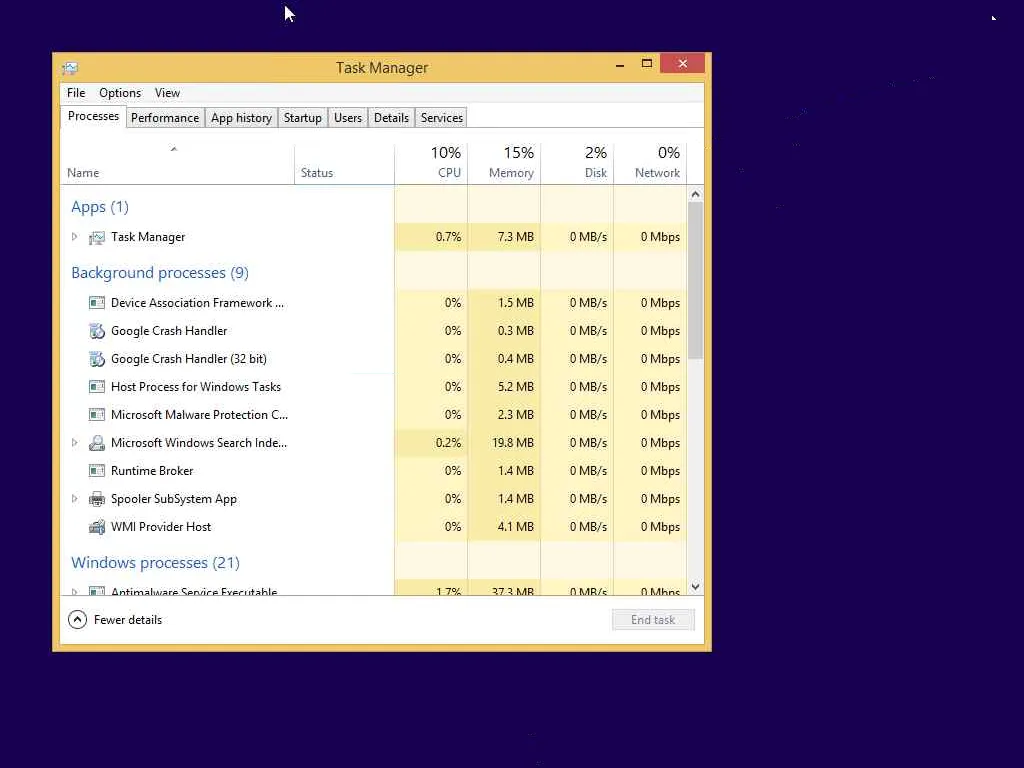This screenshot has width=1024, height=768.
Task: Click the Spooler SubSystem App printer icon
Action: point(97,500)
